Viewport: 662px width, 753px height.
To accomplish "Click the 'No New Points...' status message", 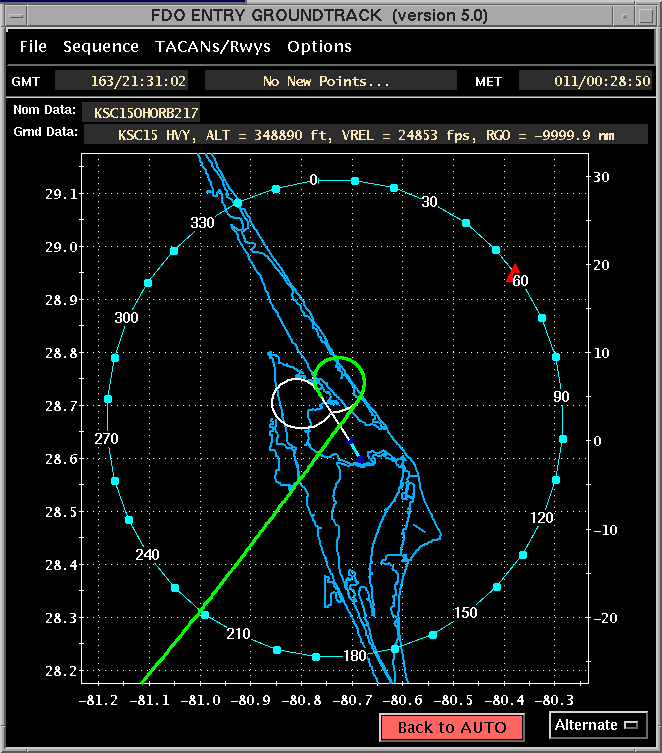I will click(326, 82).
